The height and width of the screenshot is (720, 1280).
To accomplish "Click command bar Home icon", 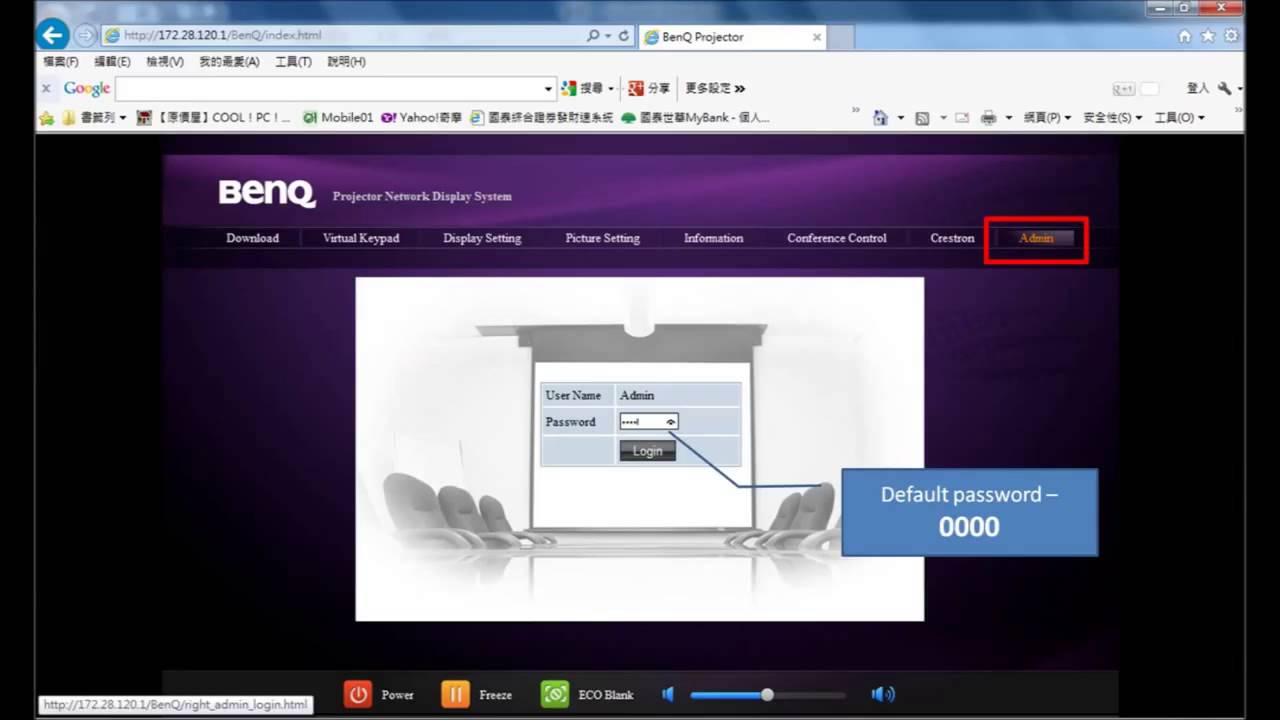I will click(x=880, y=118).
